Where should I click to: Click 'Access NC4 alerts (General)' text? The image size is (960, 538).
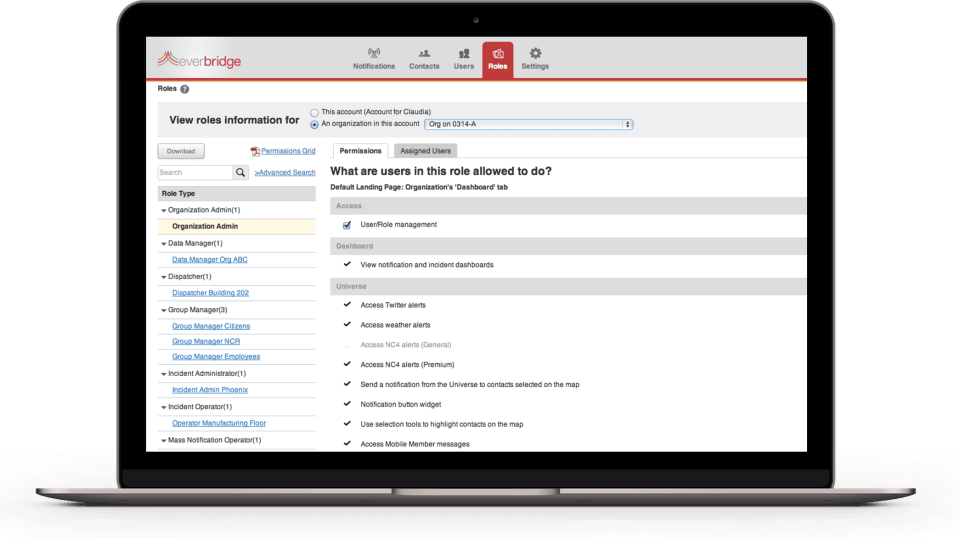coord(405,345)
